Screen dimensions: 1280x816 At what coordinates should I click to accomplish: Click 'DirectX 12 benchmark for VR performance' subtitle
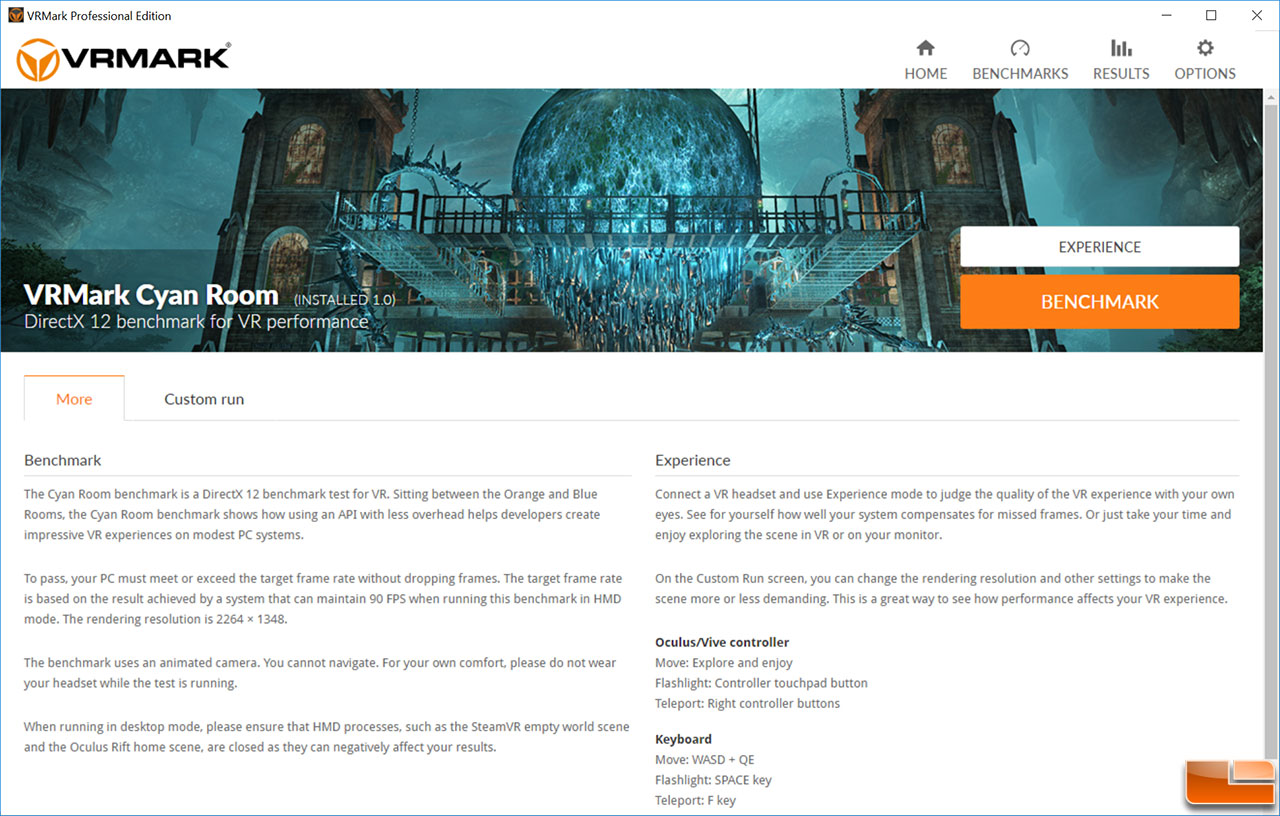point(196,322)
